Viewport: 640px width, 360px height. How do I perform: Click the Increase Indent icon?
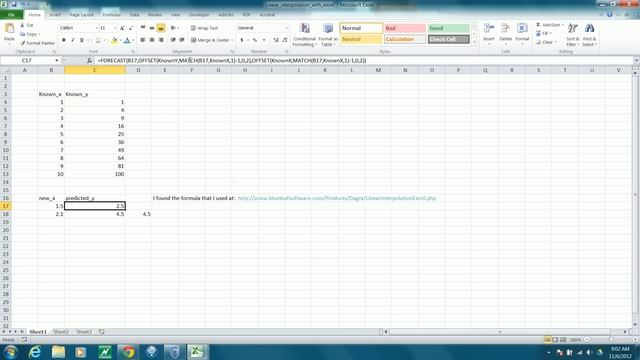pos(182,40)
